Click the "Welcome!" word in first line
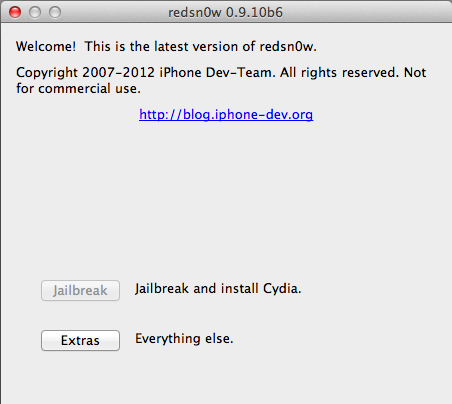452x404 pixels. 46,46
